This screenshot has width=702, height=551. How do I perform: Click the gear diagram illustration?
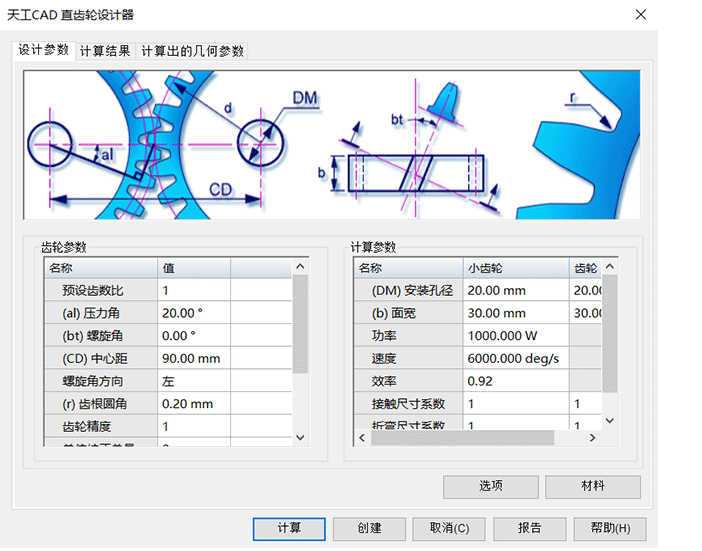point(332,145)
